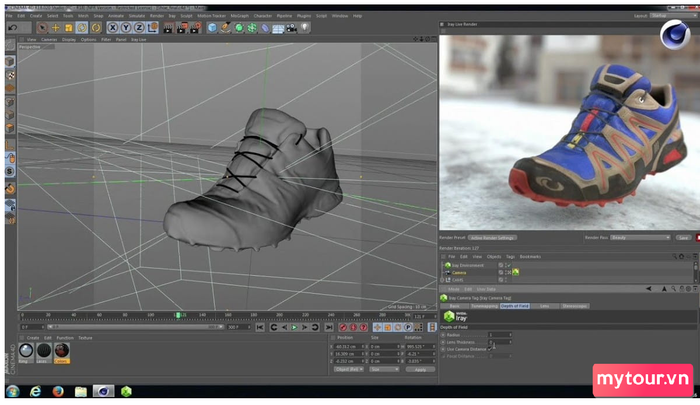Add a light object

[x=304, y=28]
